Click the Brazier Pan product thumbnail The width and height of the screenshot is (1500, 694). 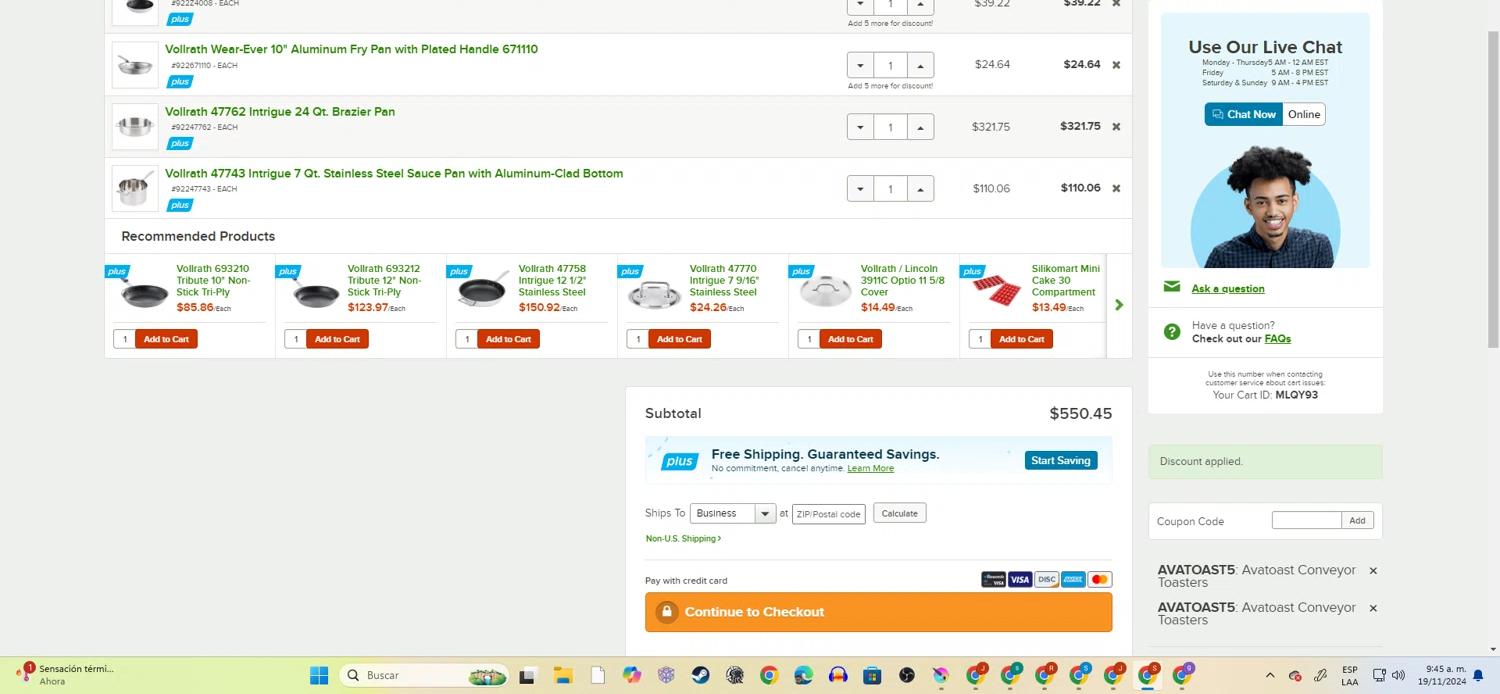[135, 127]
